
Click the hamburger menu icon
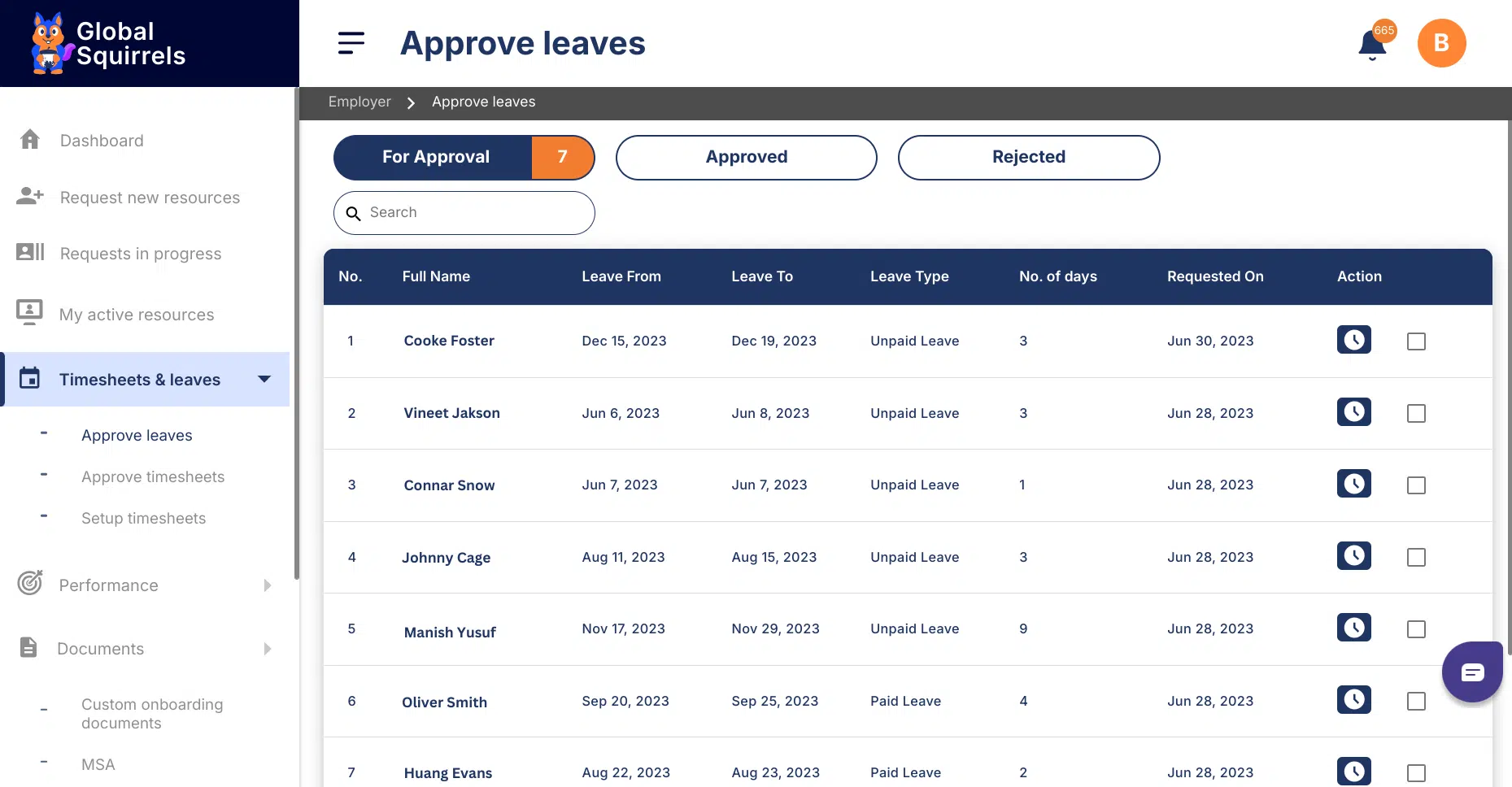pos(351,43)
